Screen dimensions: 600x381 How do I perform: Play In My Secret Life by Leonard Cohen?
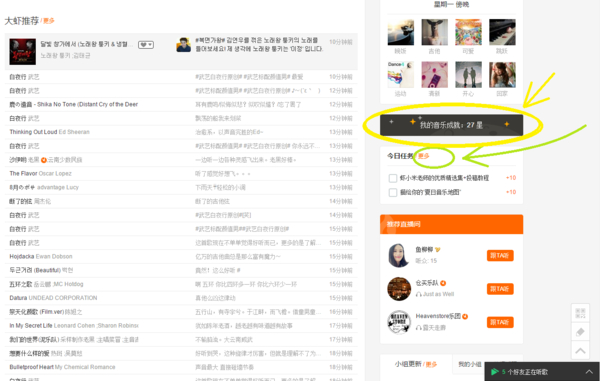[74, 326]
